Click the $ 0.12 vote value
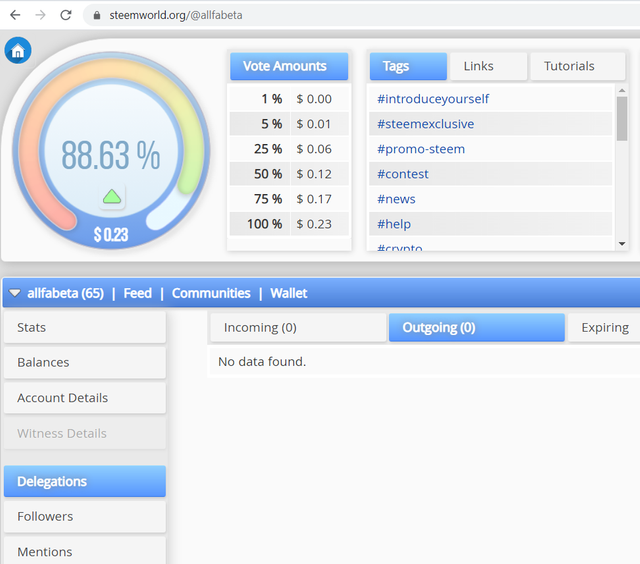 click(314, 174)
